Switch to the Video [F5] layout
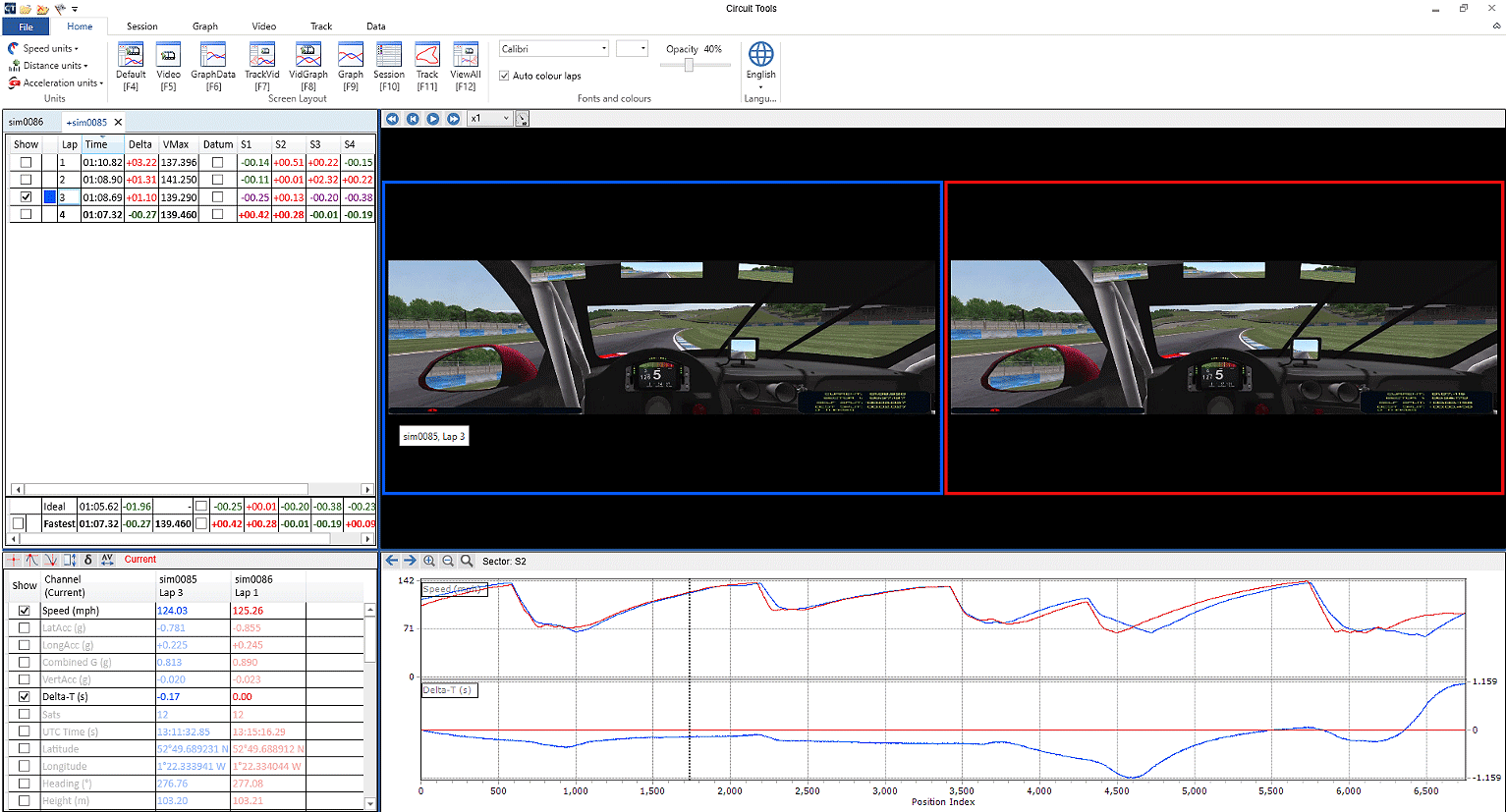Screen dimensions: 1506x812 (x=168, y=67)
